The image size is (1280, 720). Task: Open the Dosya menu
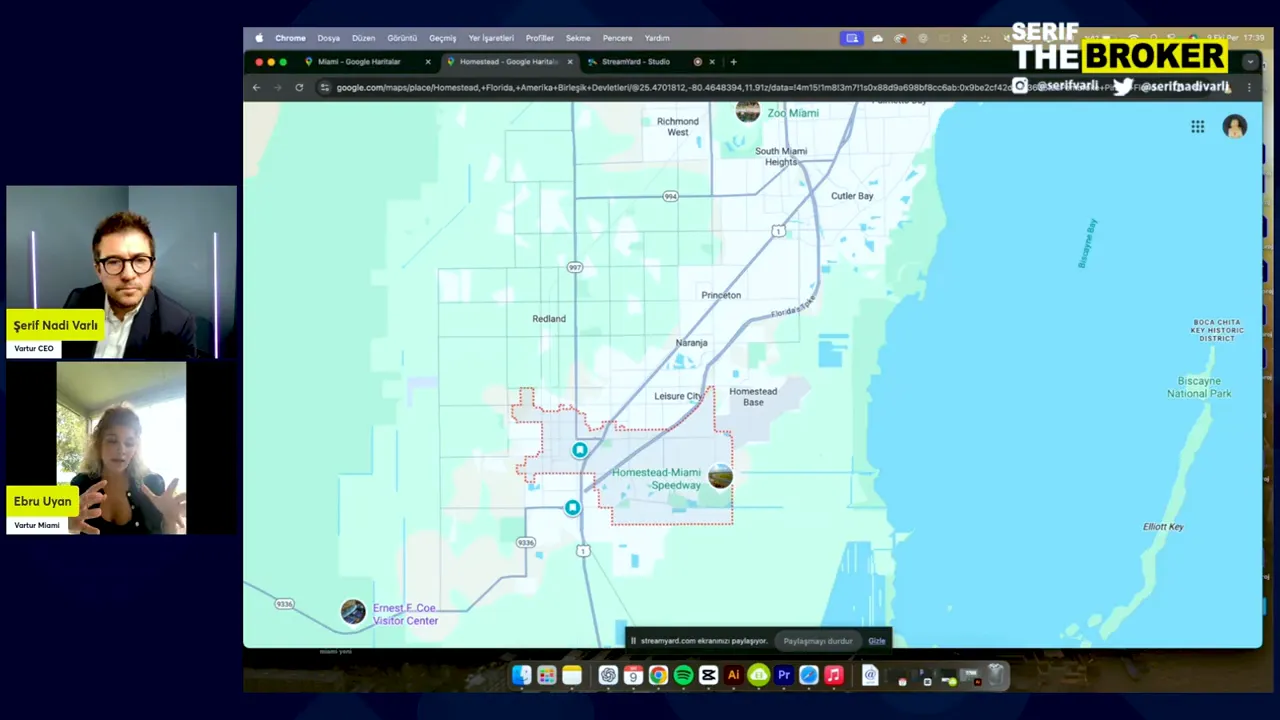[329, 38]
